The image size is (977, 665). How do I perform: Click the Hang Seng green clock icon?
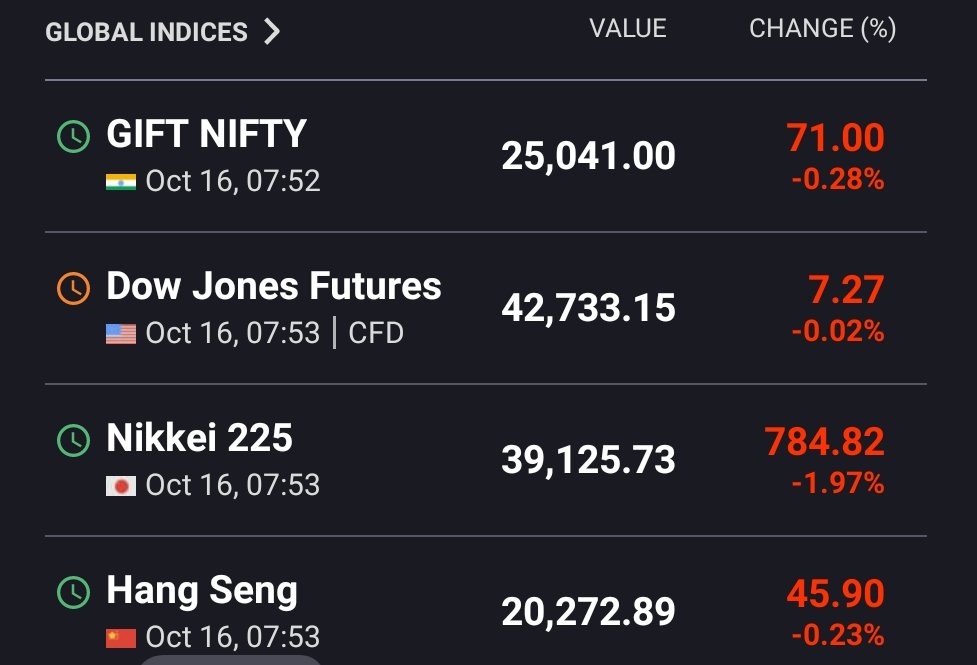point(74,592)
